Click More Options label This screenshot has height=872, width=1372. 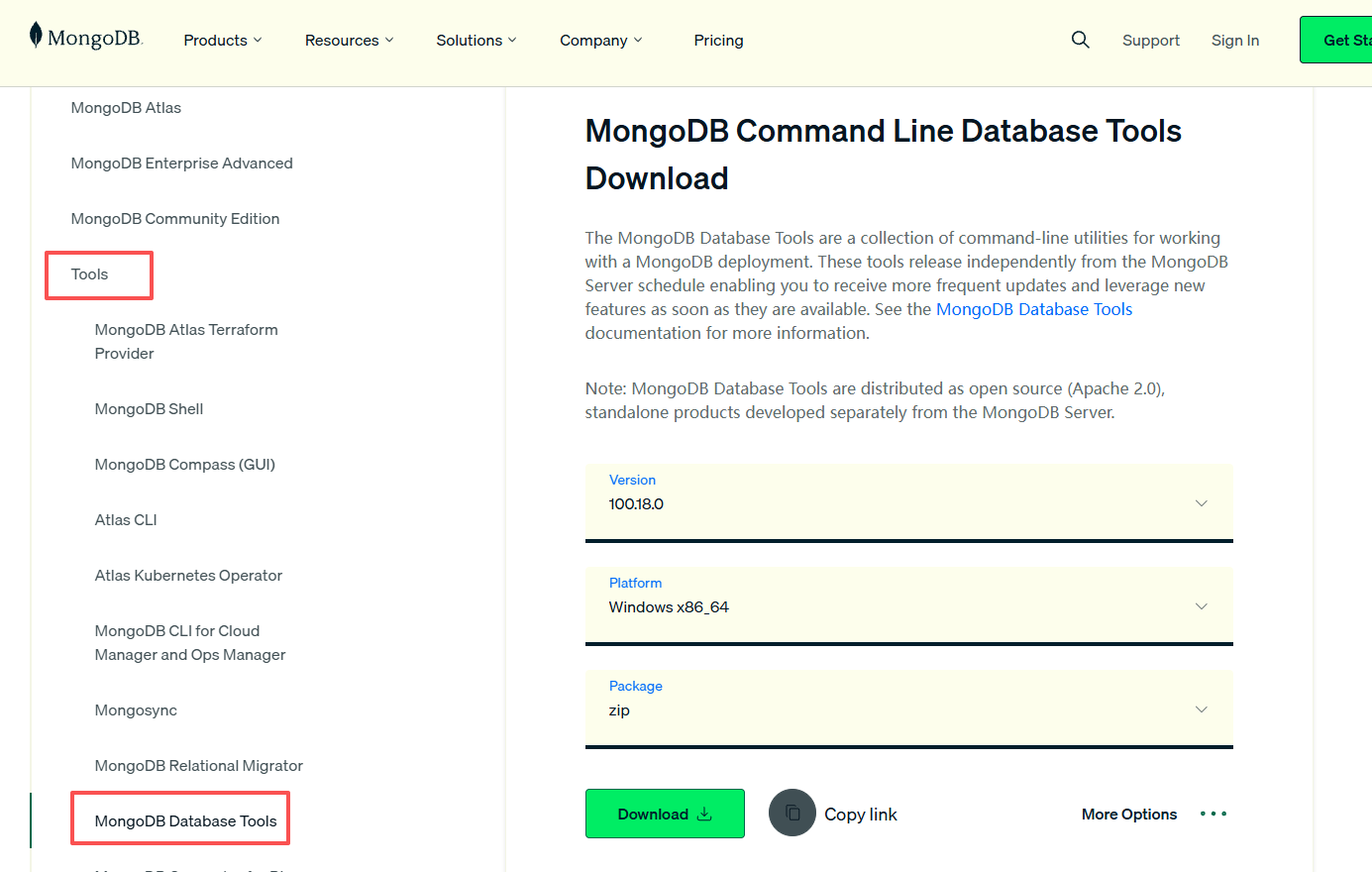1129,815
